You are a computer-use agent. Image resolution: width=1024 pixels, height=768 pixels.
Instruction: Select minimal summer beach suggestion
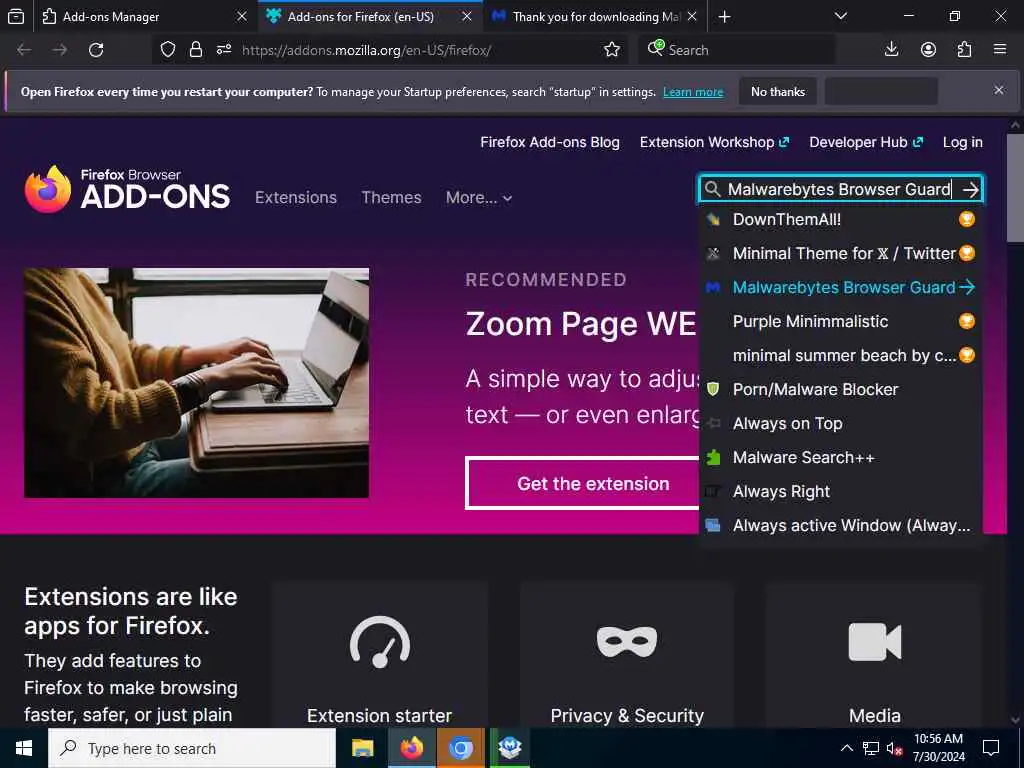point(840,355)
